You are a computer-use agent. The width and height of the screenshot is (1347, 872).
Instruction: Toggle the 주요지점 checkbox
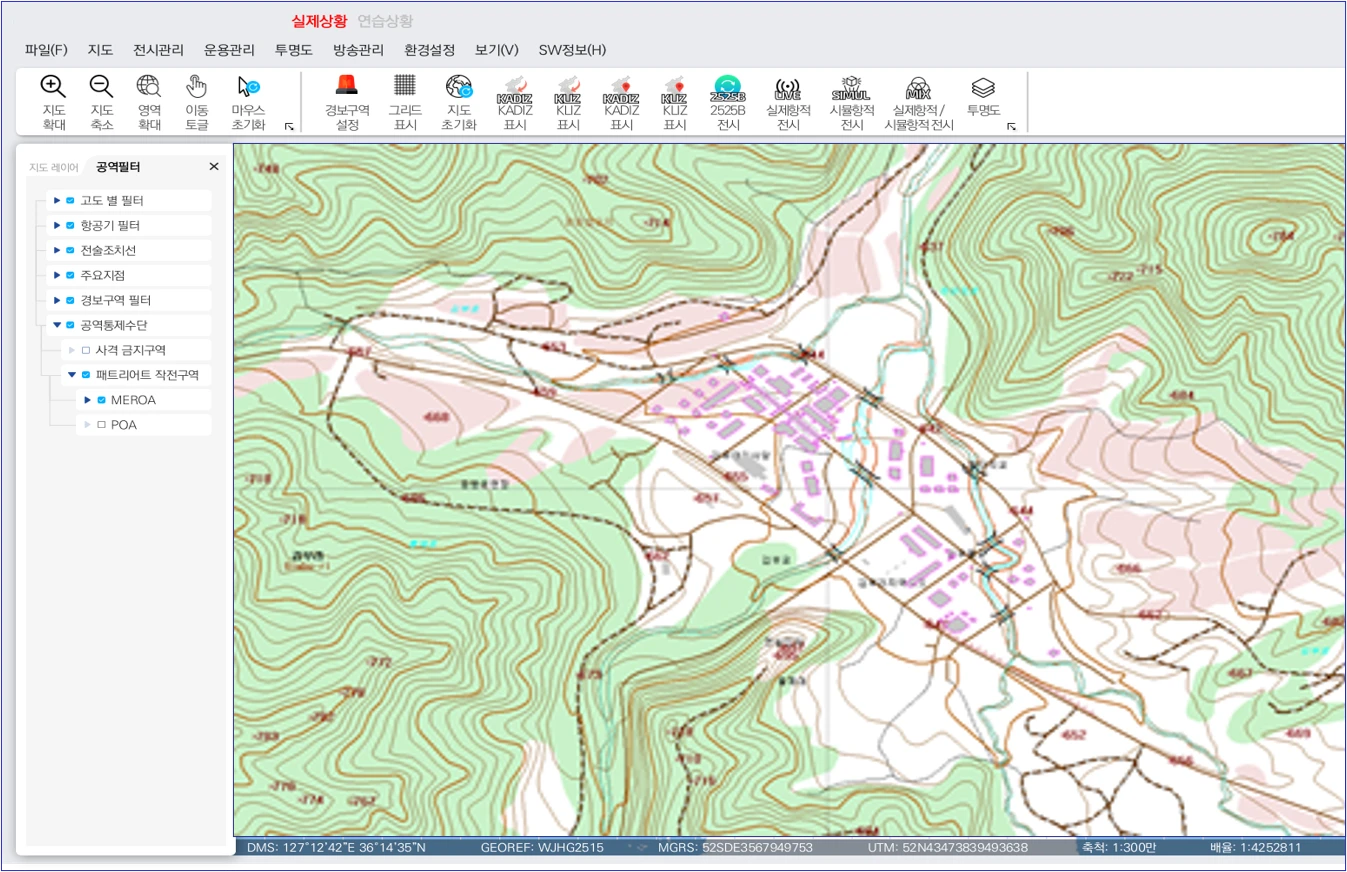(70, 275)
